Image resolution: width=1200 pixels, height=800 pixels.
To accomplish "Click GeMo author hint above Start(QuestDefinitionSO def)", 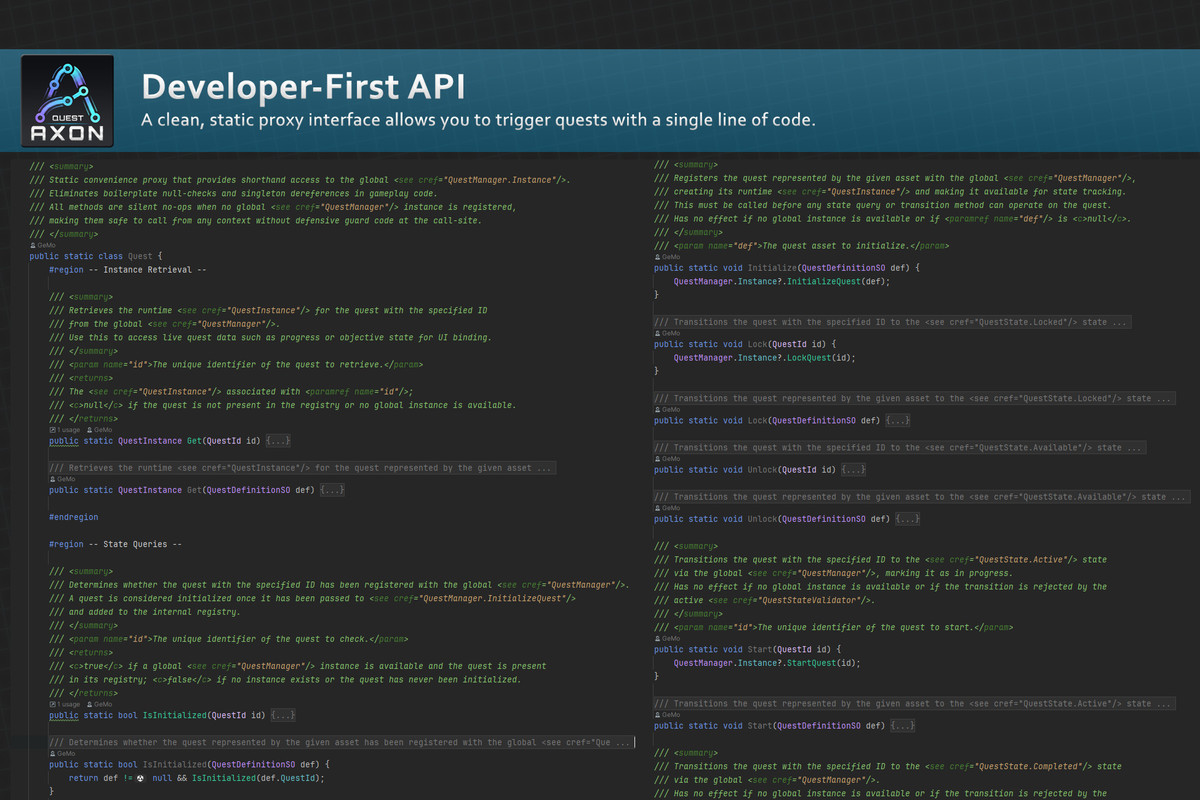I will 667,714.
